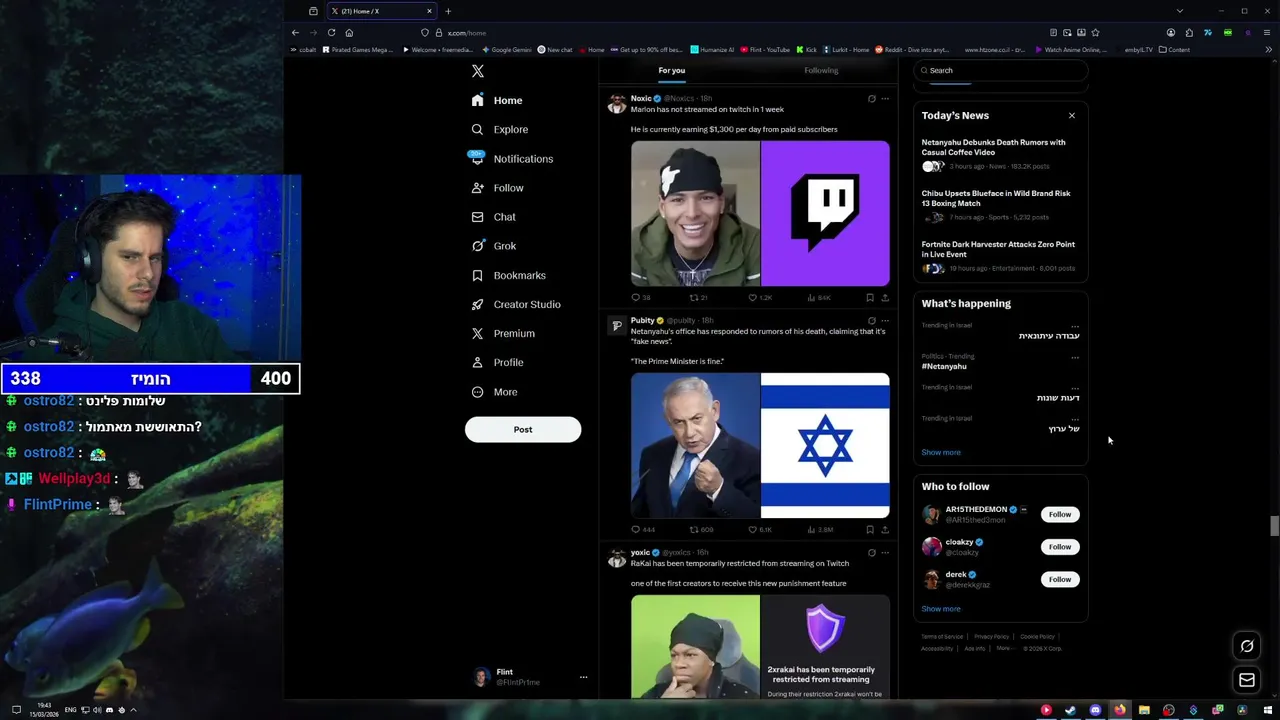
Task: Bookmark the Pubity post
Action: click(x=869, y=529)
